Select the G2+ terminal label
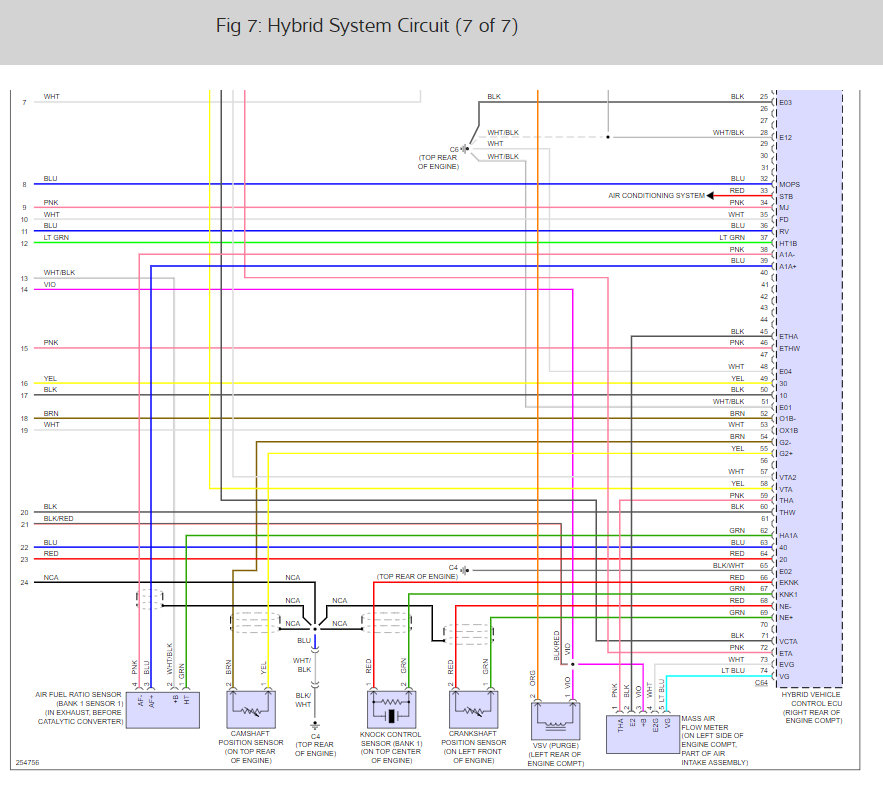The image size is (883, 793). point(786,453)
